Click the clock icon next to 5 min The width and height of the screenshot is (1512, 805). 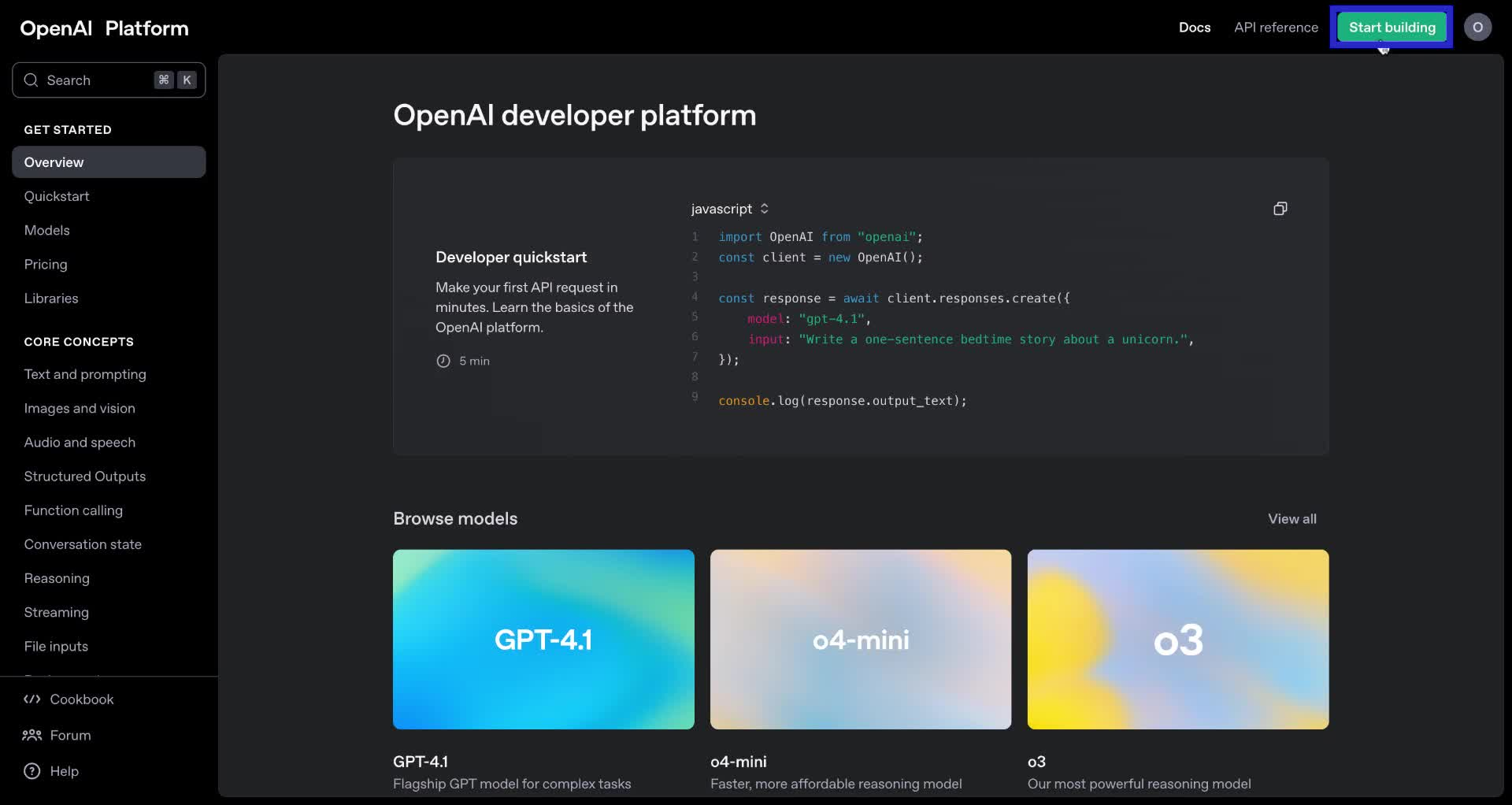443,361
